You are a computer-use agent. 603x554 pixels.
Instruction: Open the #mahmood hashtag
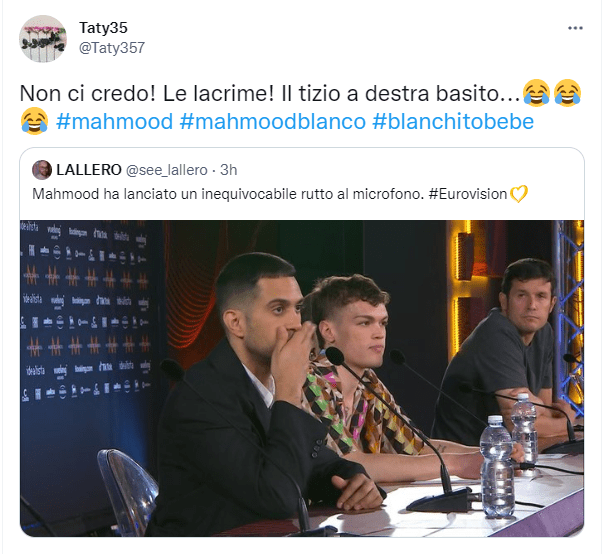115,121
